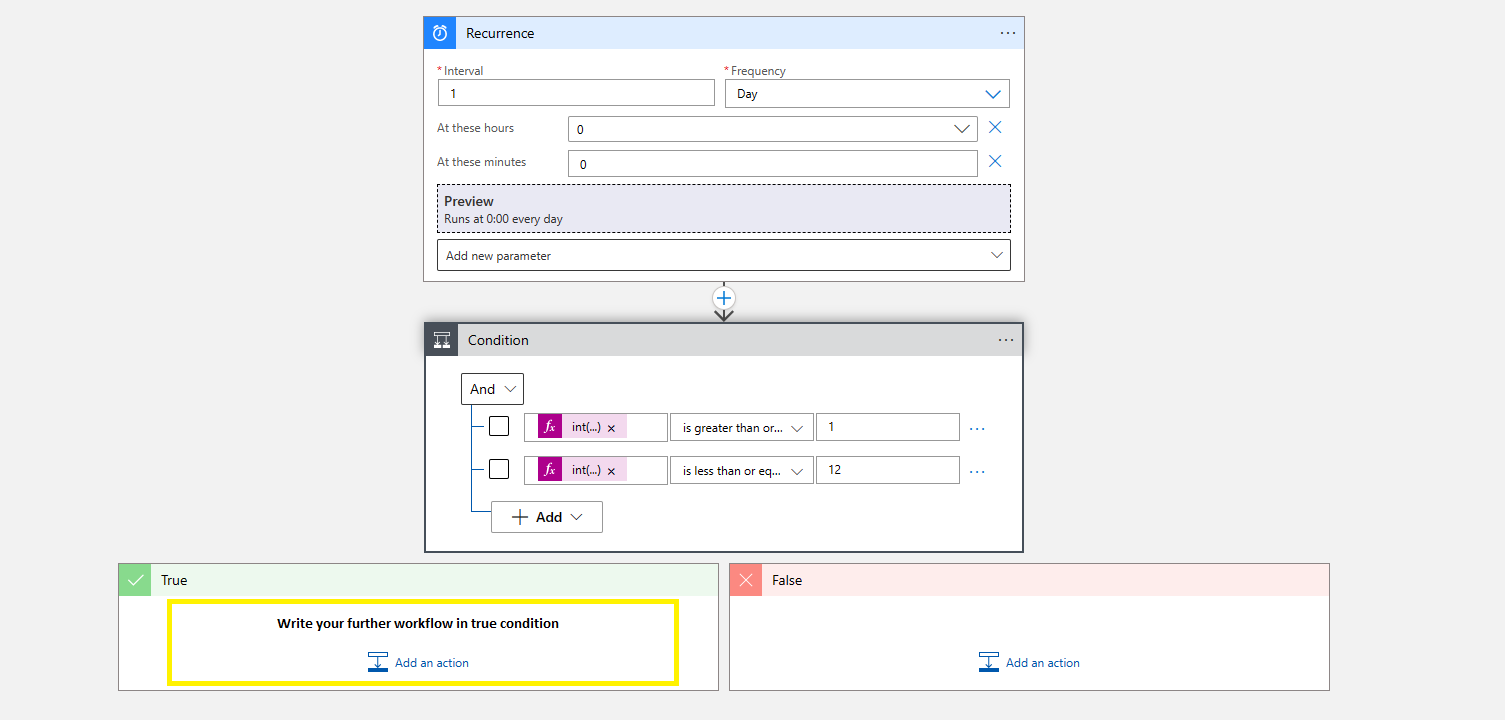Click the Add an action icon under False
This screenshot has width=1505, height=720.
[989, 662]
